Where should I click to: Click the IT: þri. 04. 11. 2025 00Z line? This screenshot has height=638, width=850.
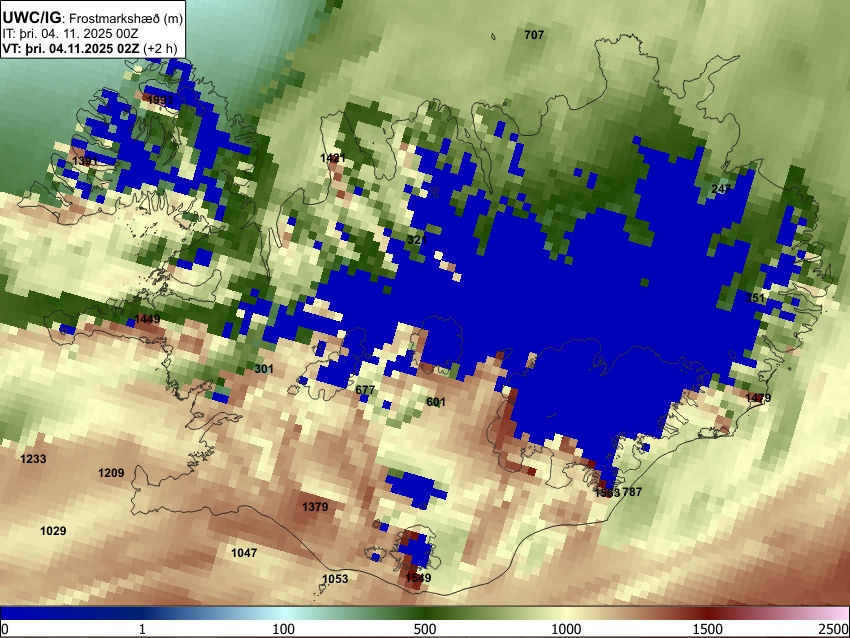click(x=70, y=34)
